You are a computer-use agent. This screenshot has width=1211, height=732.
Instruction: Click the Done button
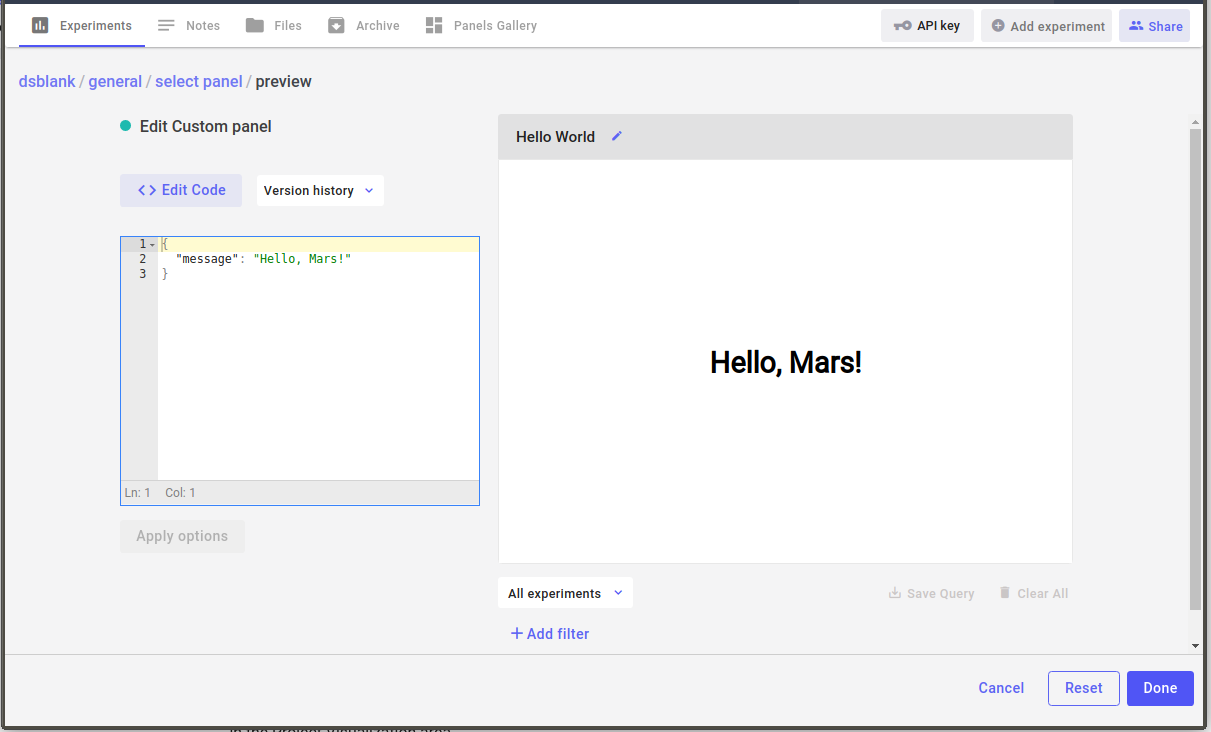point(1160,688)
